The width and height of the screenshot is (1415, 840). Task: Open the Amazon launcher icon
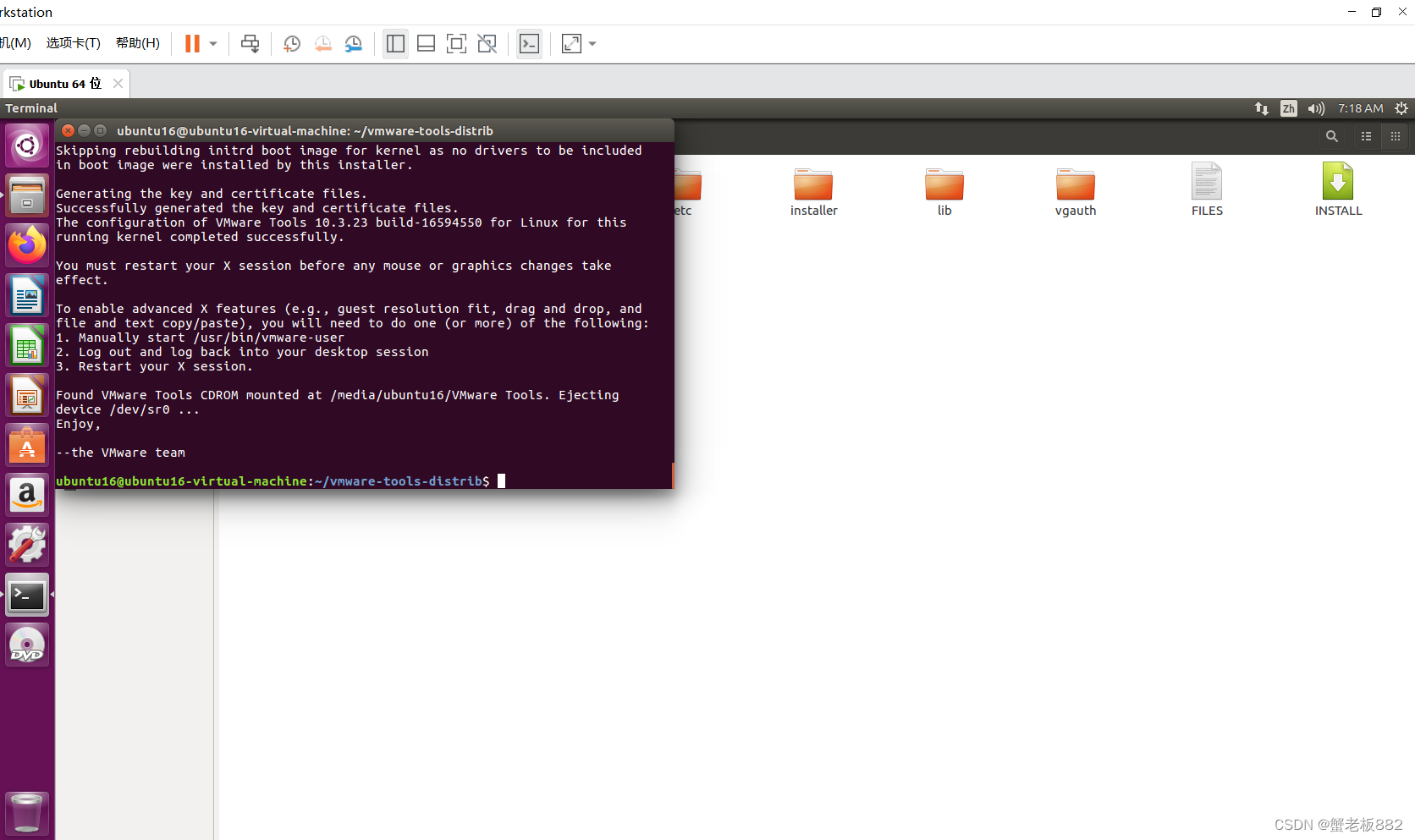point(27,495)
